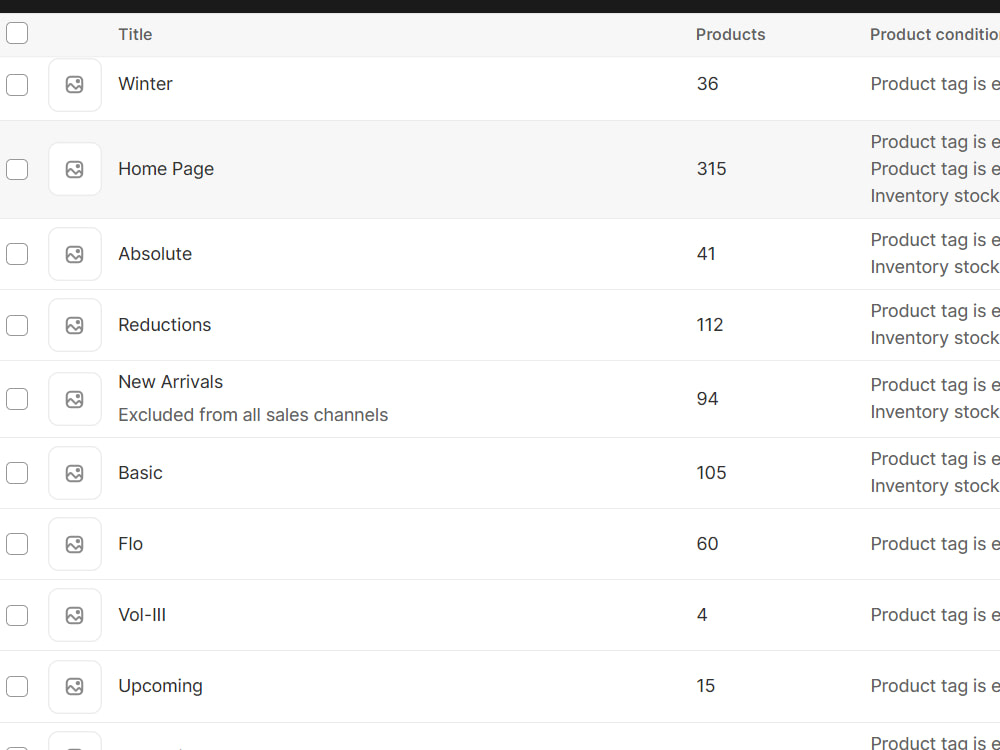The width and height of the screenshot is (1000, 750).
Task: Open the New Arrivals collection
Action: tap(170, 381)
